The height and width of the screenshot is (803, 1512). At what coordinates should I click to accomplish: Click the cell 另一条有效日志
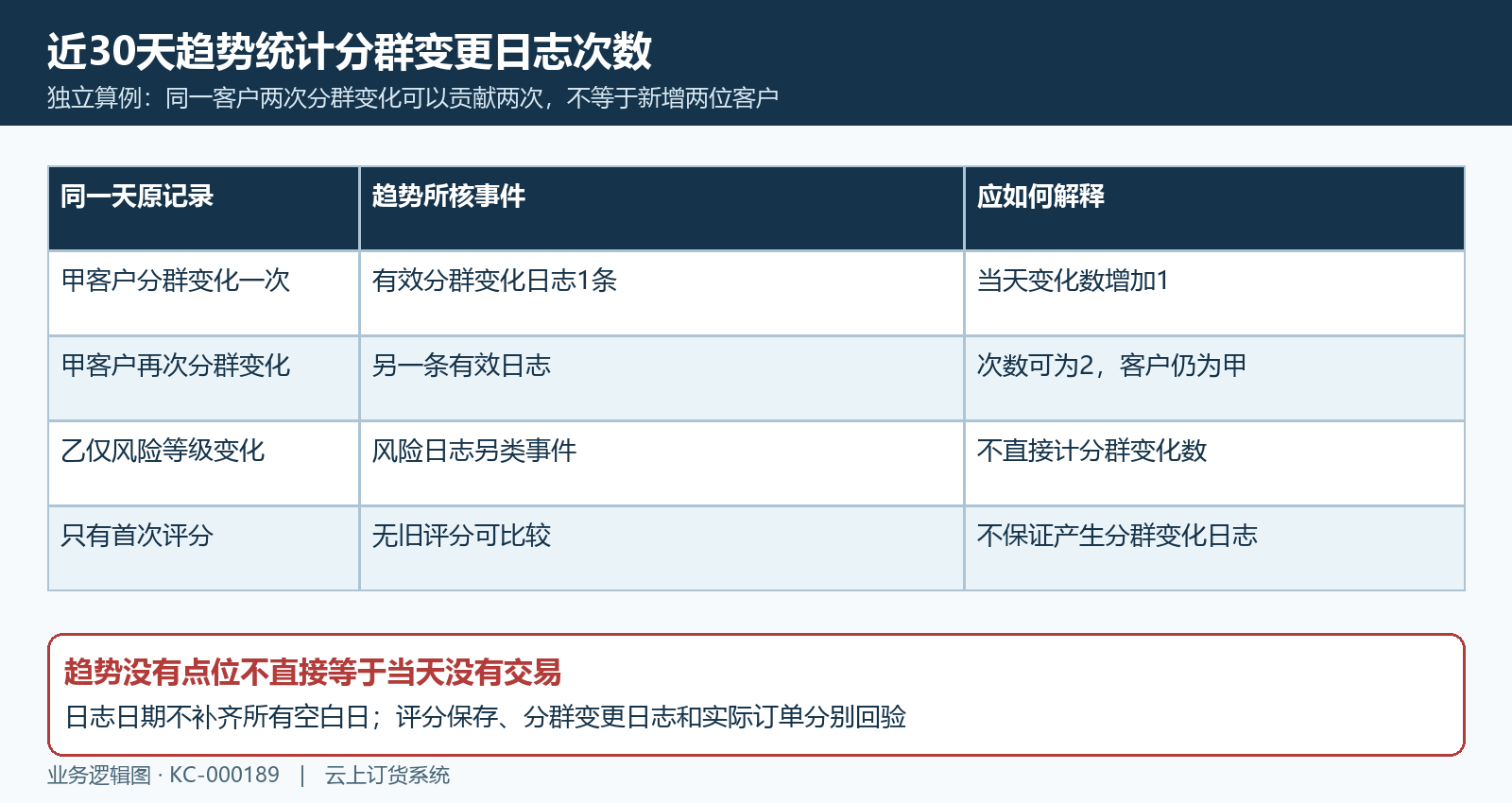[x=661, y=378]
